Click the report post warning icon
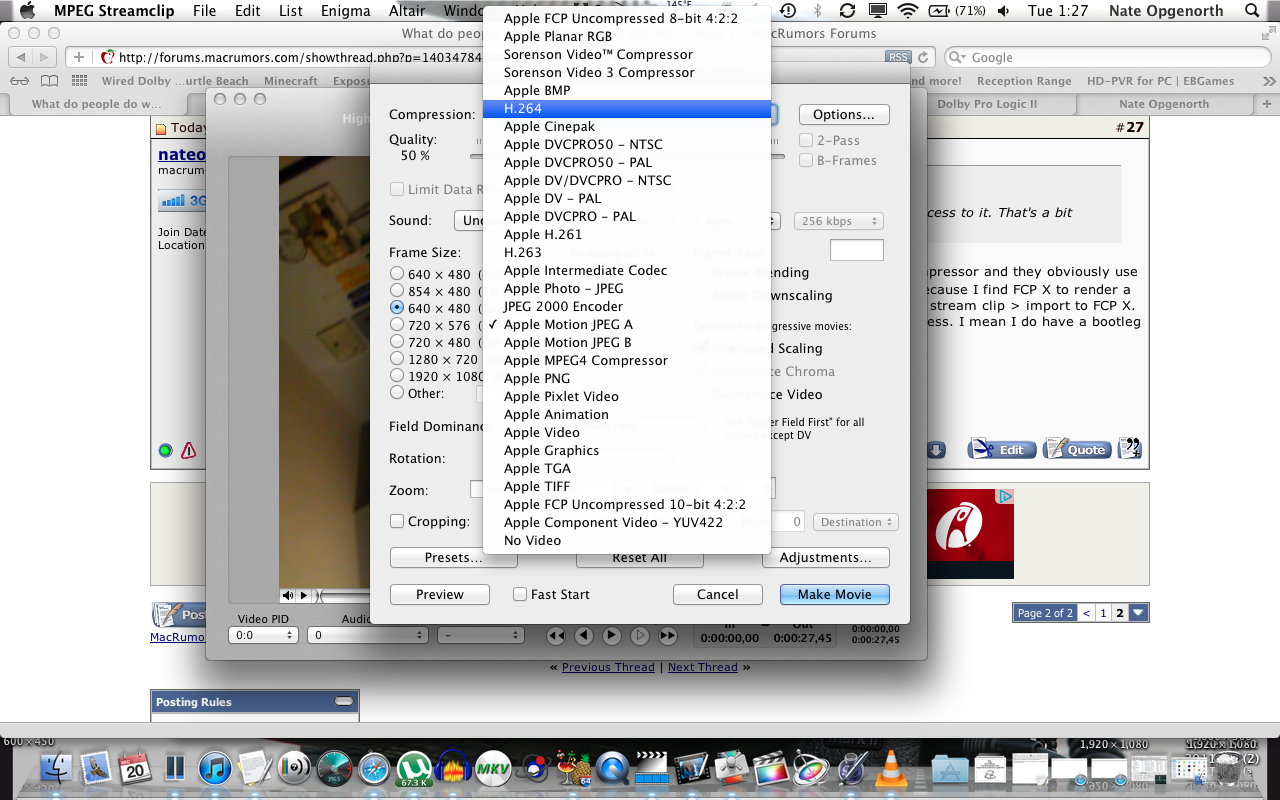 coord(188,450)
